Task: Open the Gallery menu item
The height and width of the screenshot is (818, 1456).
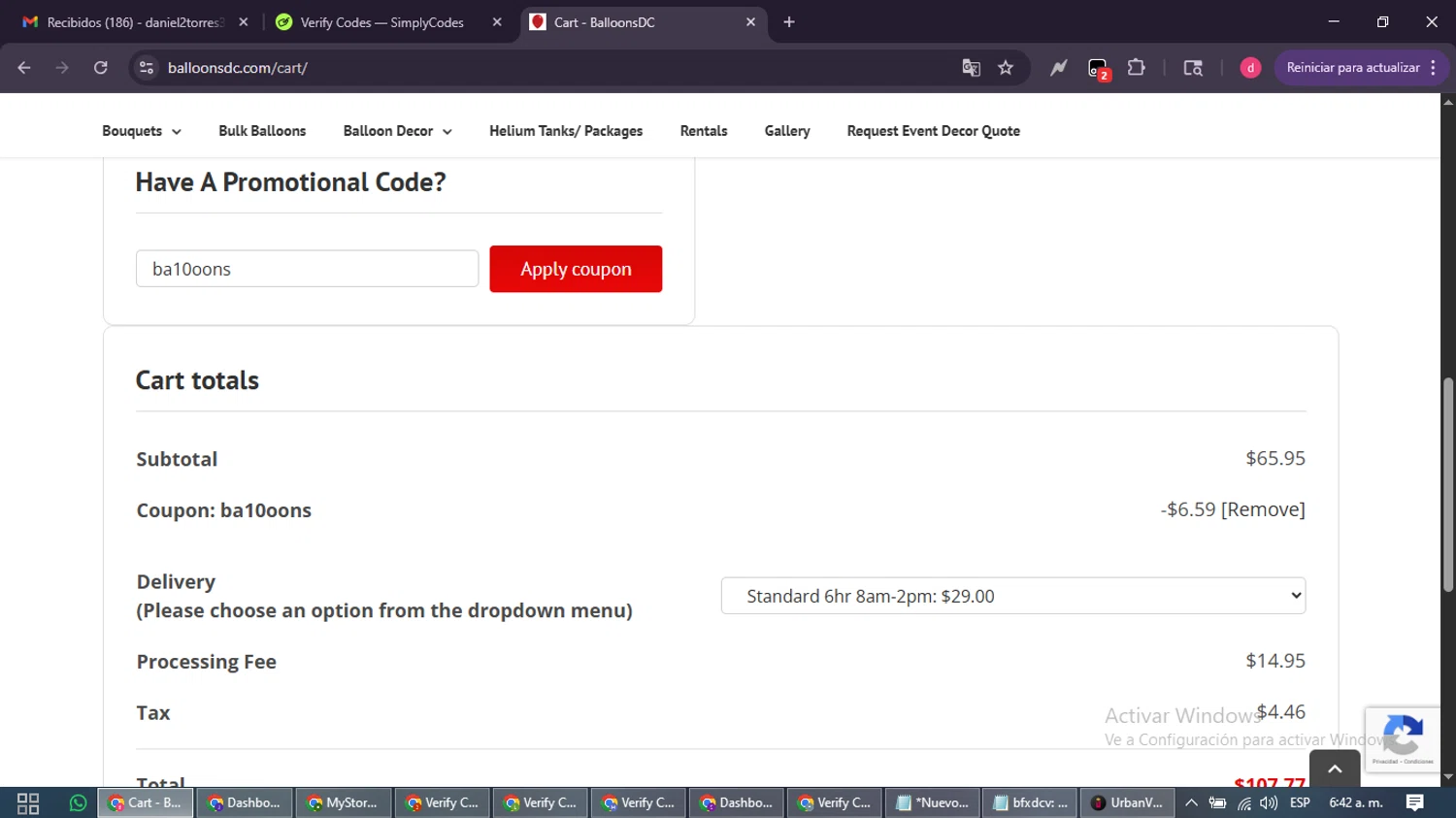Action: (x=787, y=131)
